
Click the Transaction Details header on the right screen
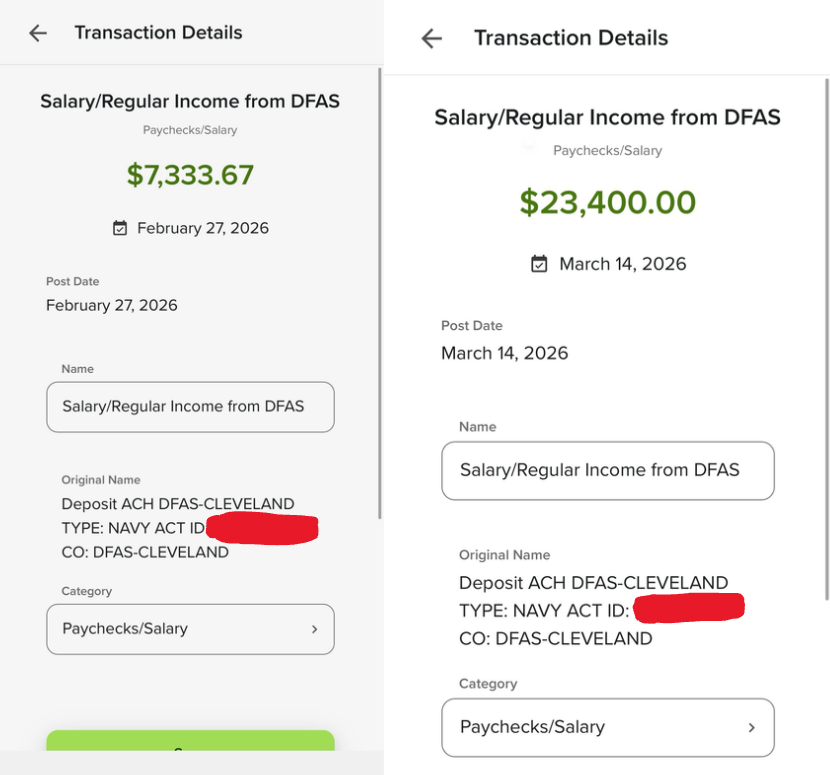[x=571, y=38]
